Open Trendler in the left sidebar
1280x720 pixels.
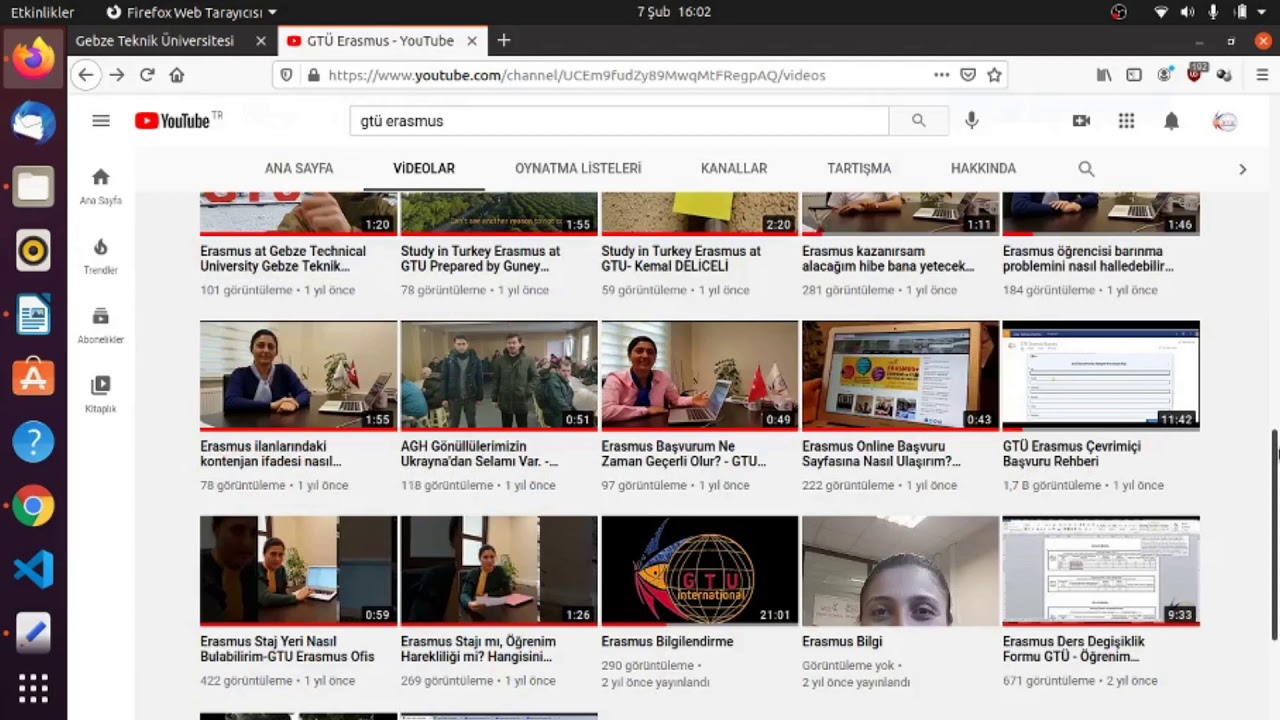click(100, 256)
